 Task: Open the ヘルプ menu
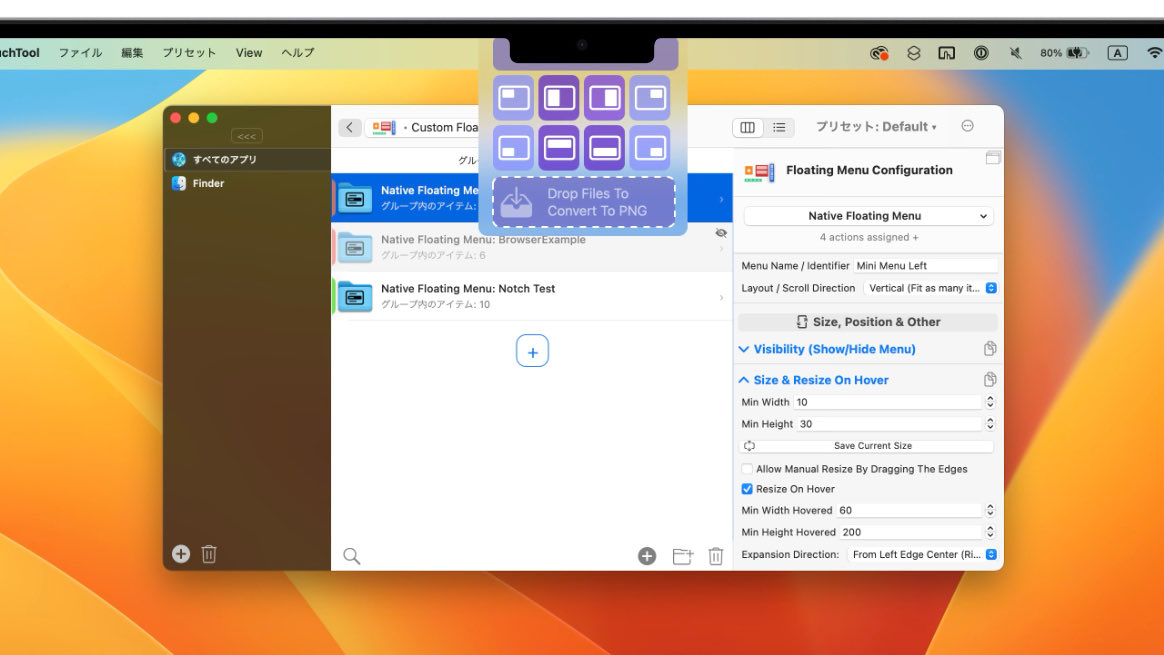point(298,53)
